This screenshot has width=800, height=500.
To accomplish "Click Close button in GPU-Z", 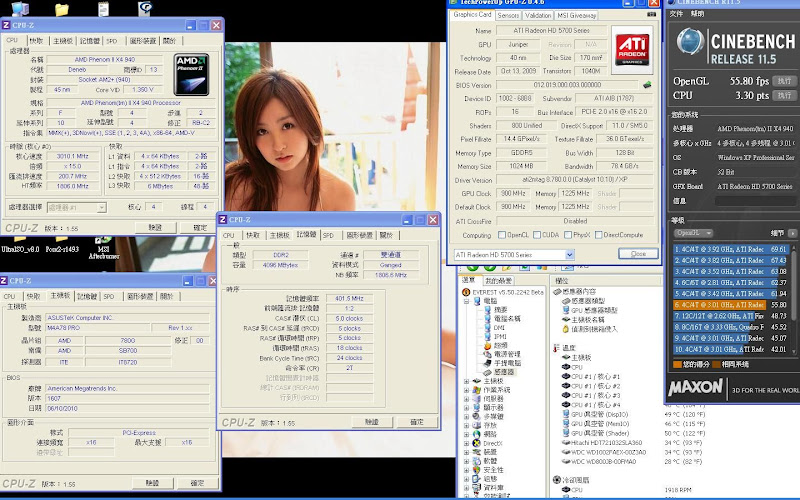I will coord(638,254).
